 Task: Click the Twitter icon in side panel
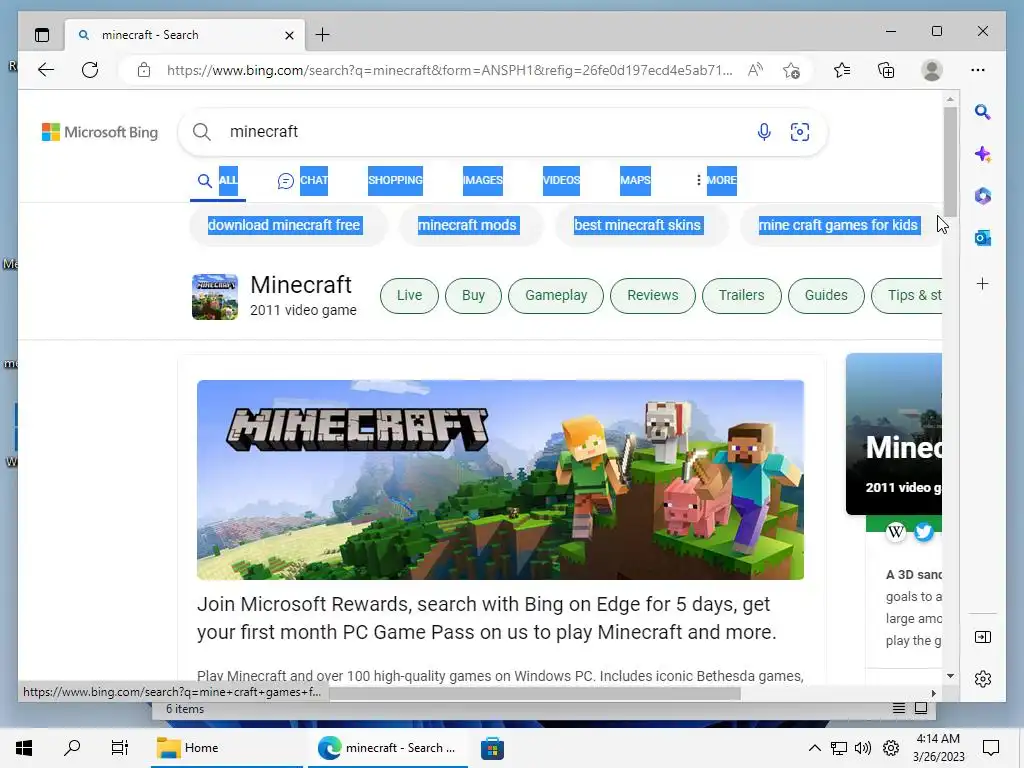click(923, 532)
